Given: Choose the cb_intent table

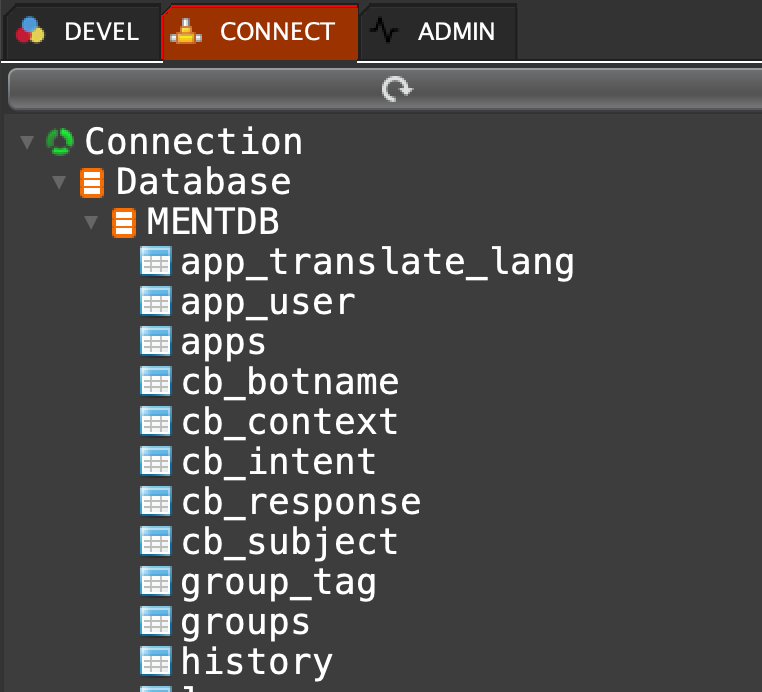Looking at the screenshot, I should pyautogui.click(x=278, y=462).
